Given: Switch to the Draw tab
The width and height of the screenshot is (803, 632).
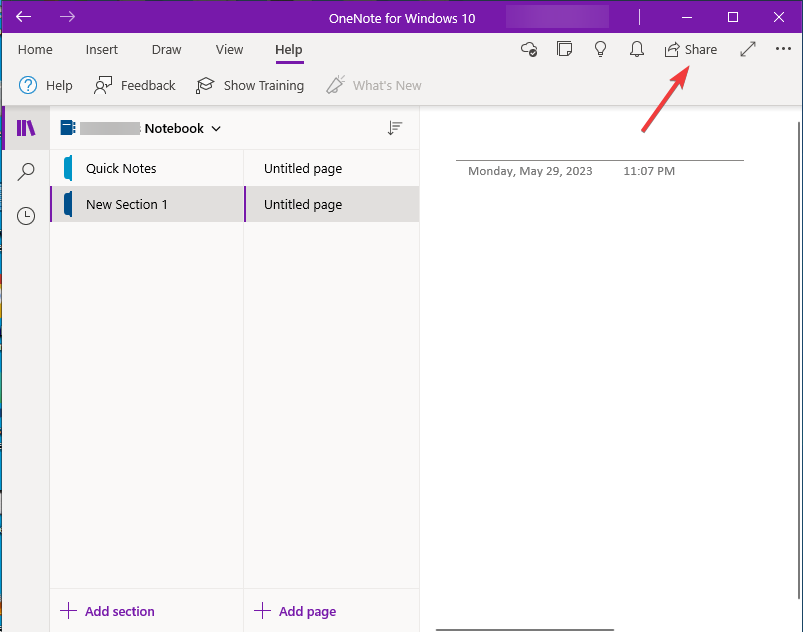Looking at the screenshot, I should tap(166, 50).
